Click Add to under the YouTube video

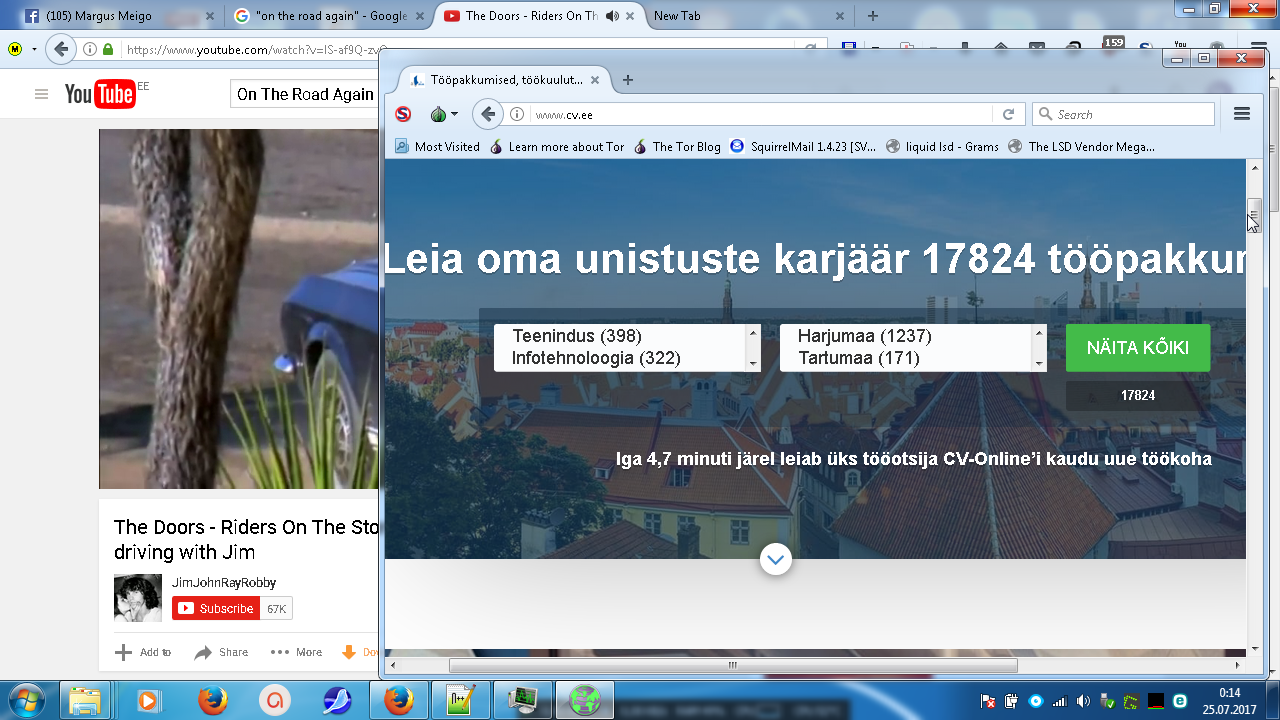tap(143, 652)
